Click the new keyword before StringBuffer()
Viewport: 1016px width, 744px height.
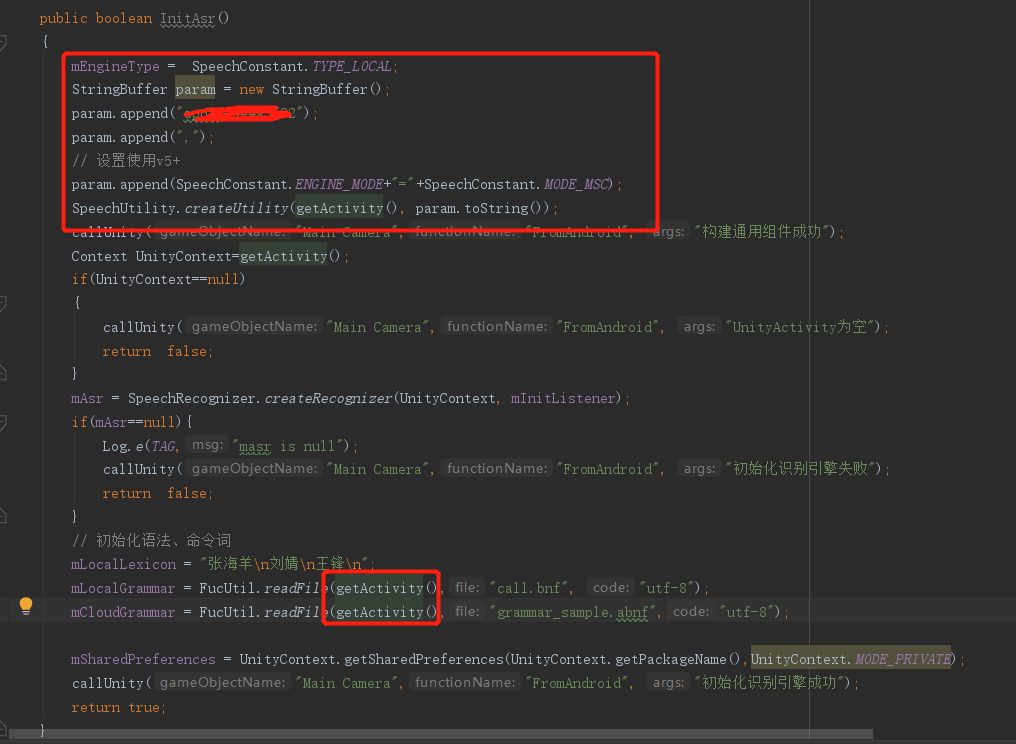[x=251, y=89]
